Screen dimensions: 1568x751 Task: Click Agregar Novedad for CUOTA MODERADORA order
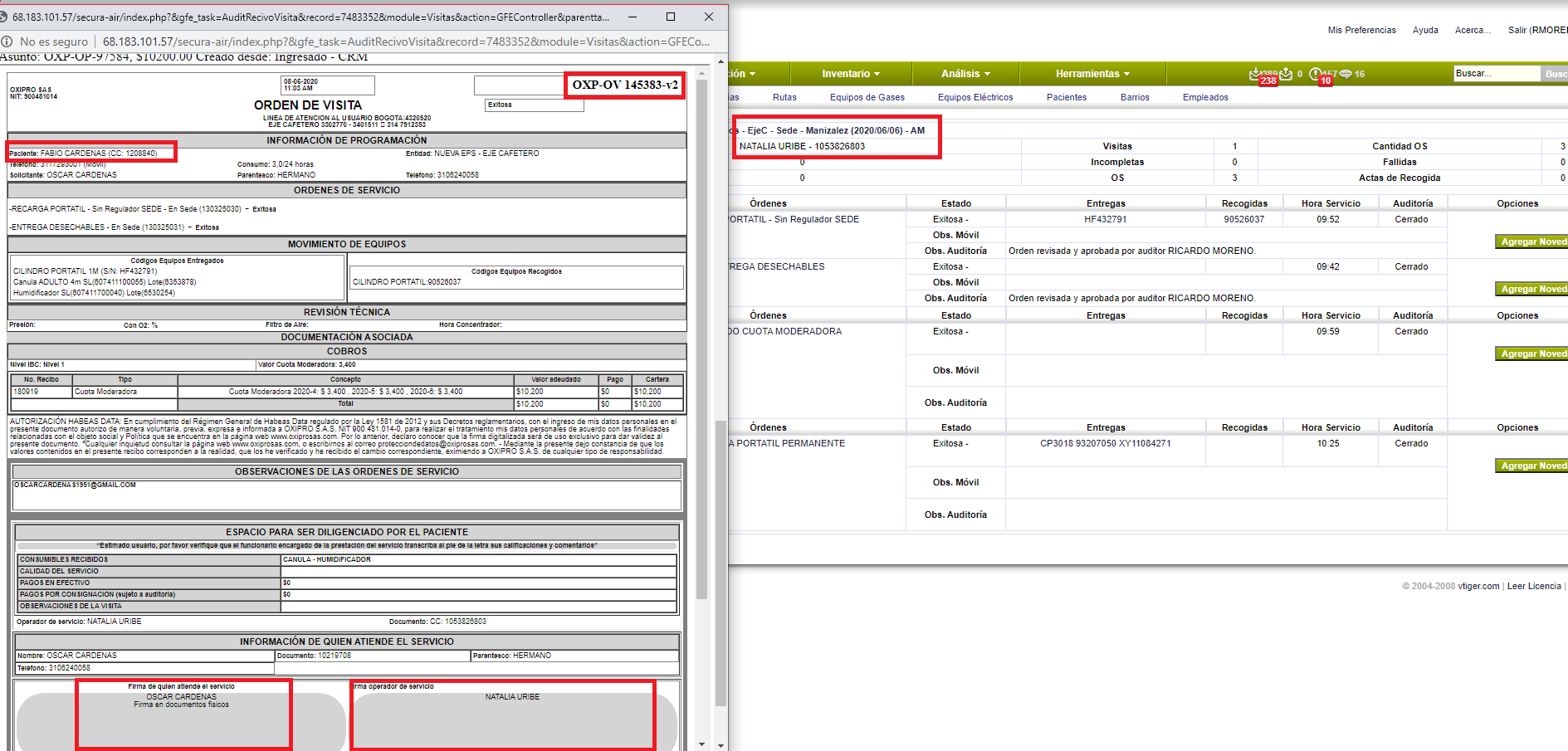pos(1531,354)
